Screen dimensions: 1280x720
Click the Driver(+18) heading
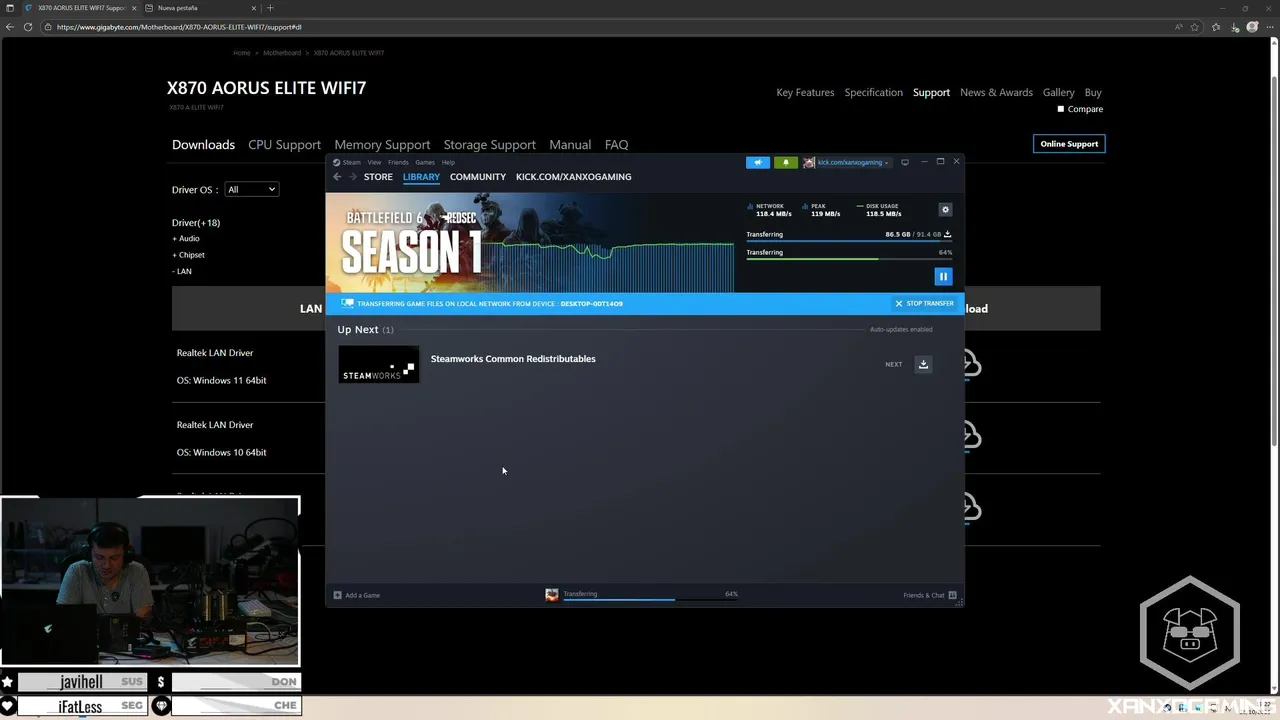pyautogui.click(x=196, y=223)
